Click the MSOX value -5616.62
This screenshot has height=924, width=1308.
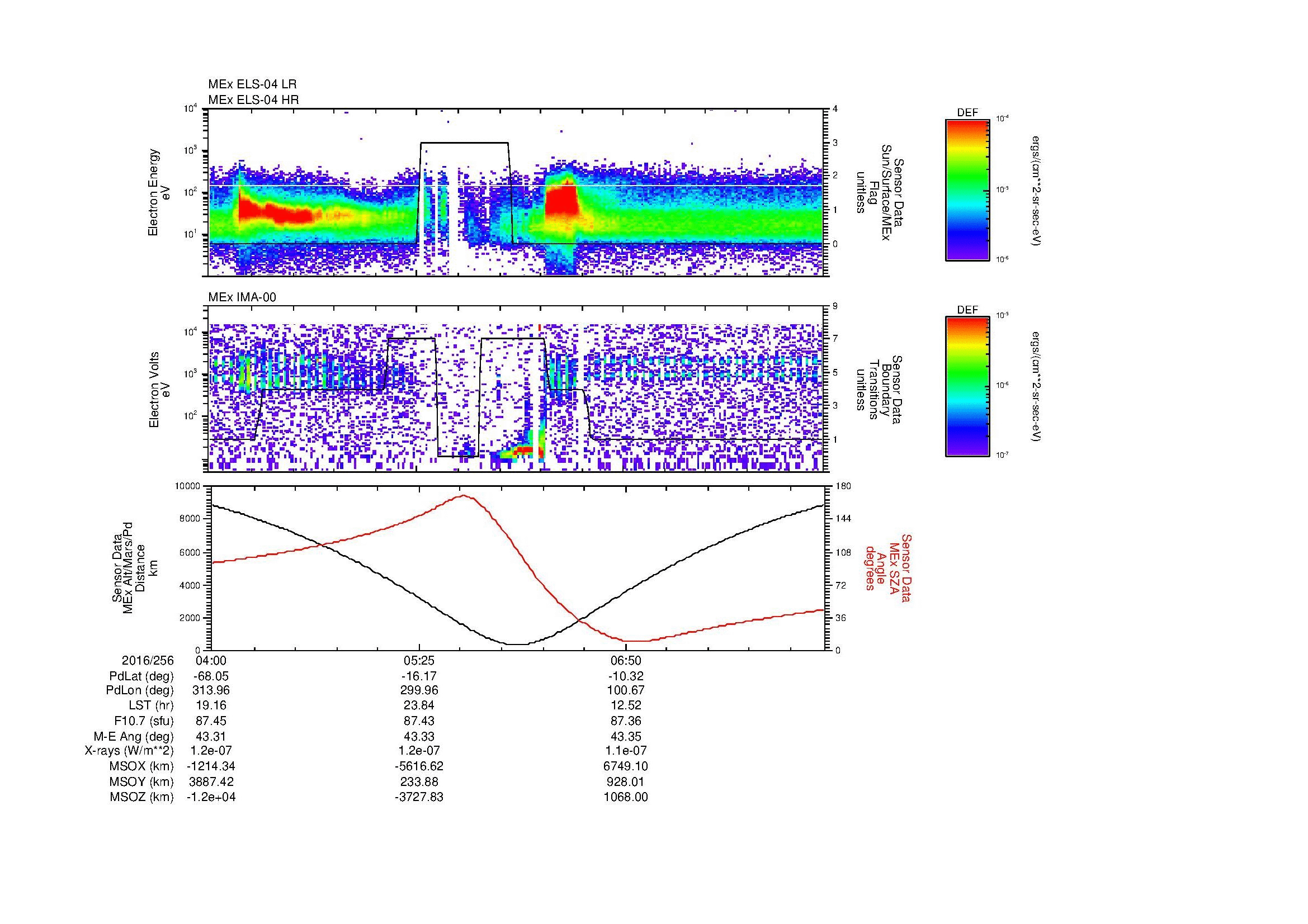[x=419, y=766]
